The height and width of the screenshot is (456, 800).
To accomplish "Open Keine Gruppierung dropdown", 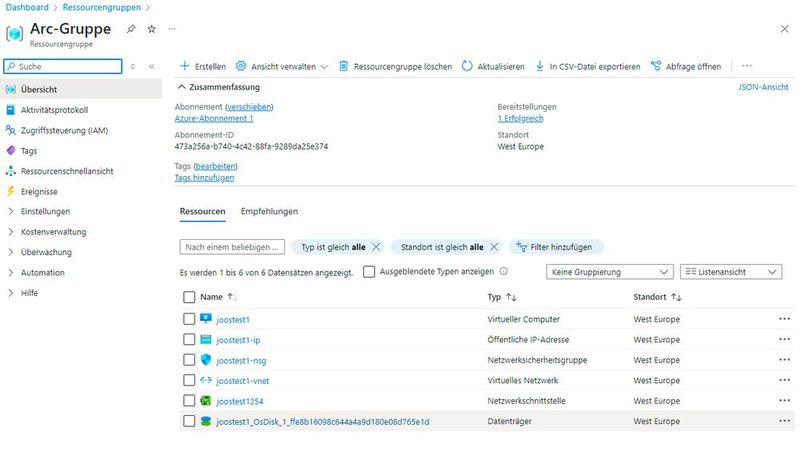I will pos(610,272).
